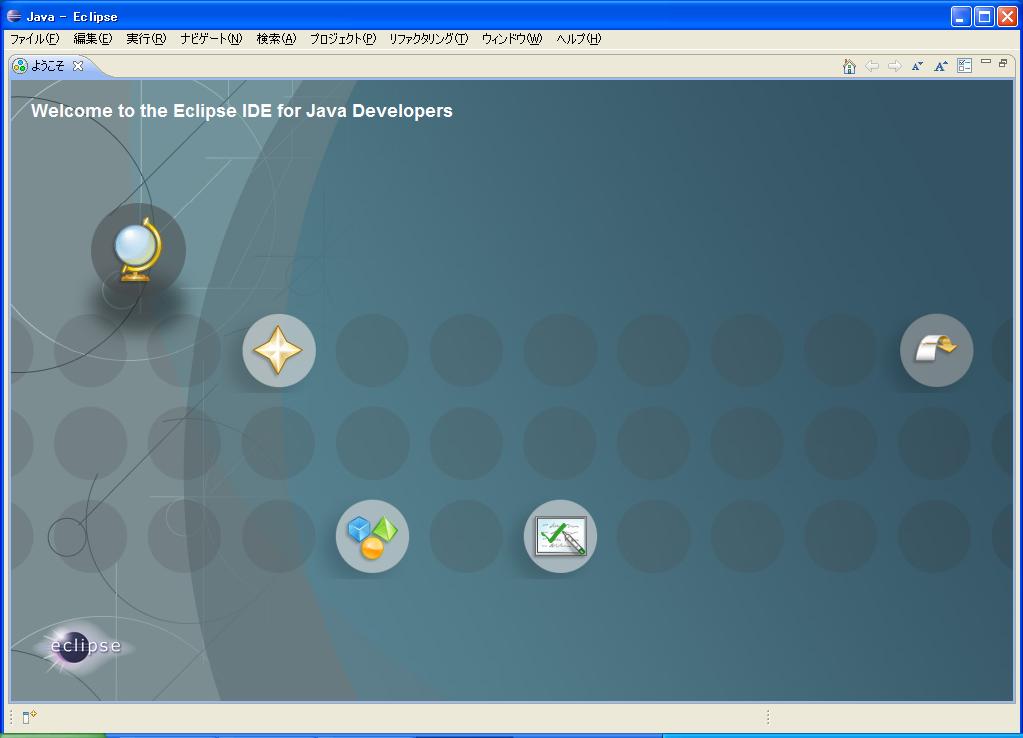Image resolution: width=1023 pixels, height=738 pixels.
Task: Click the Eclipse icon in title bar
Action: (x=14, y=16)
